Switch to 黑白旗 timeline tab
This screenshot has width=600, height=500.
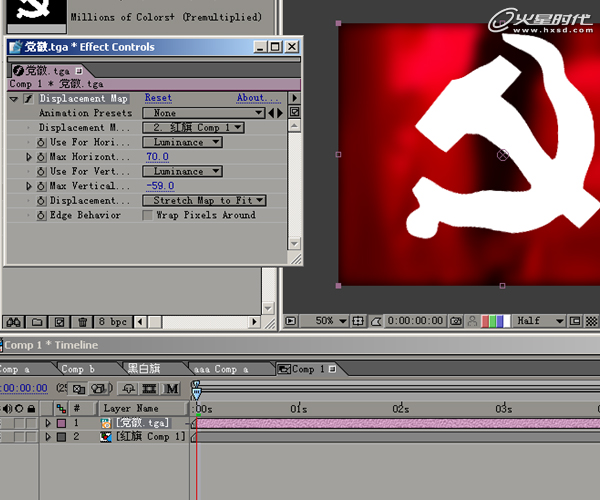tap(144, 368)
